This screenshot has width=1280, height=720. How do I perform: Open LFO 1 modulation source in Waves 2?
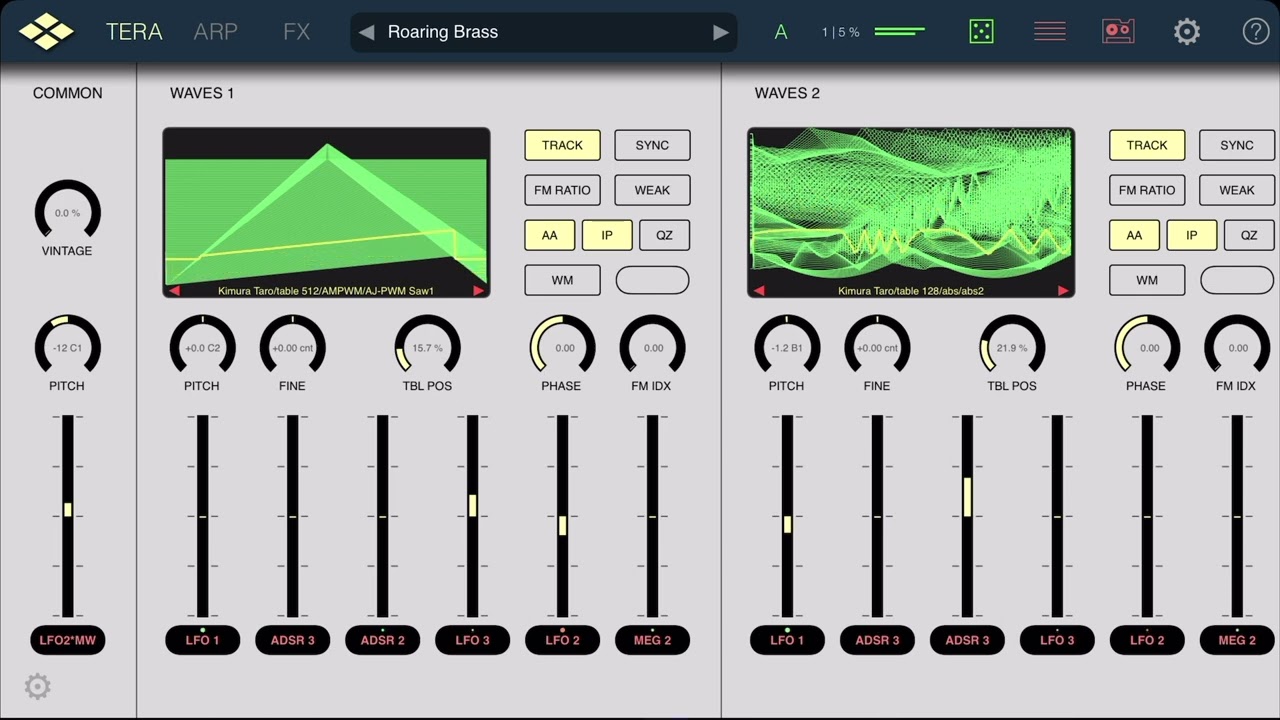click(x=787, y=640)
